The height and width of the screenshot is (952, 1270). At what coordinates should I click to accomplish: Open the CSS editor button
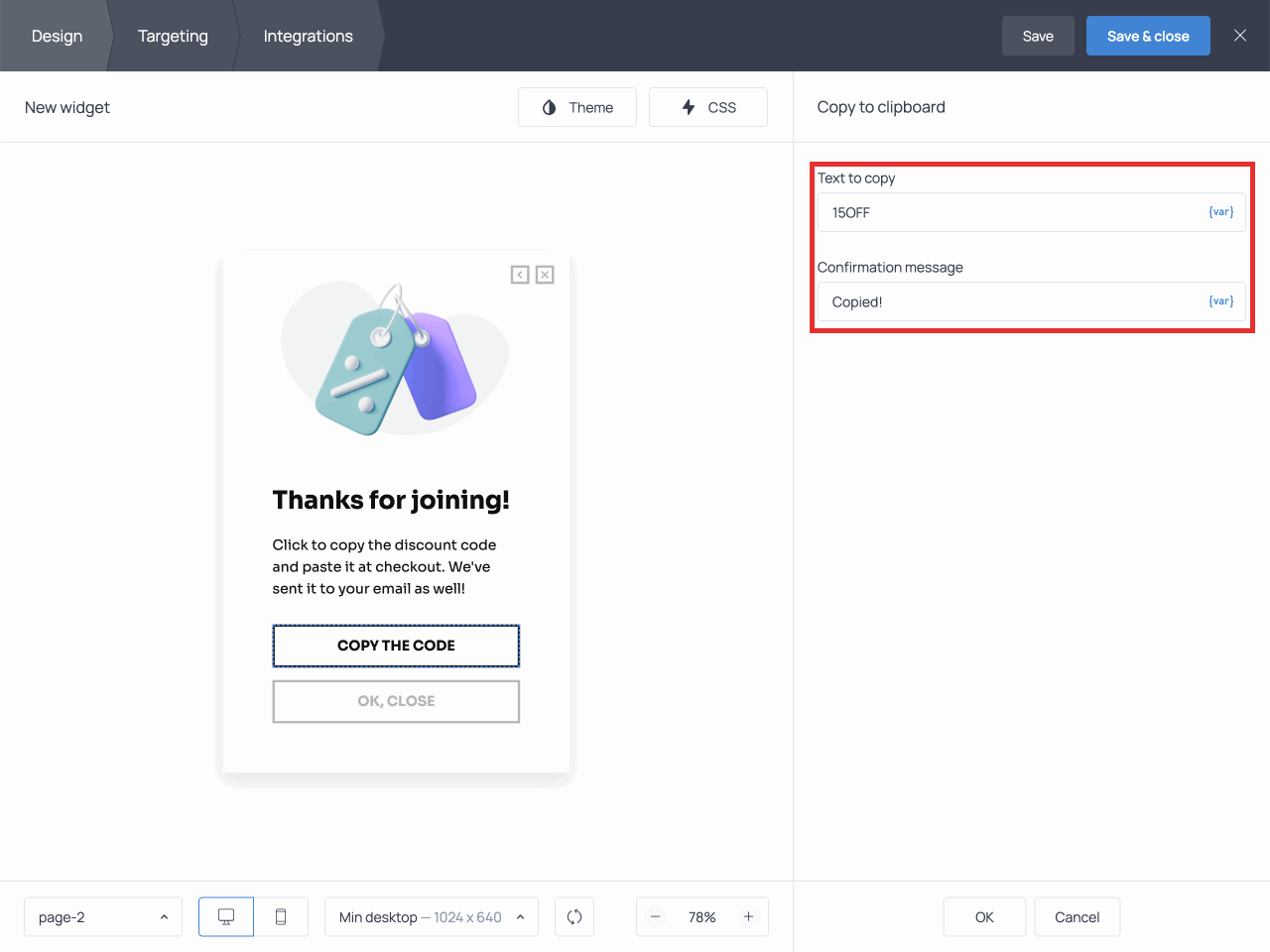tap(707, 107)
